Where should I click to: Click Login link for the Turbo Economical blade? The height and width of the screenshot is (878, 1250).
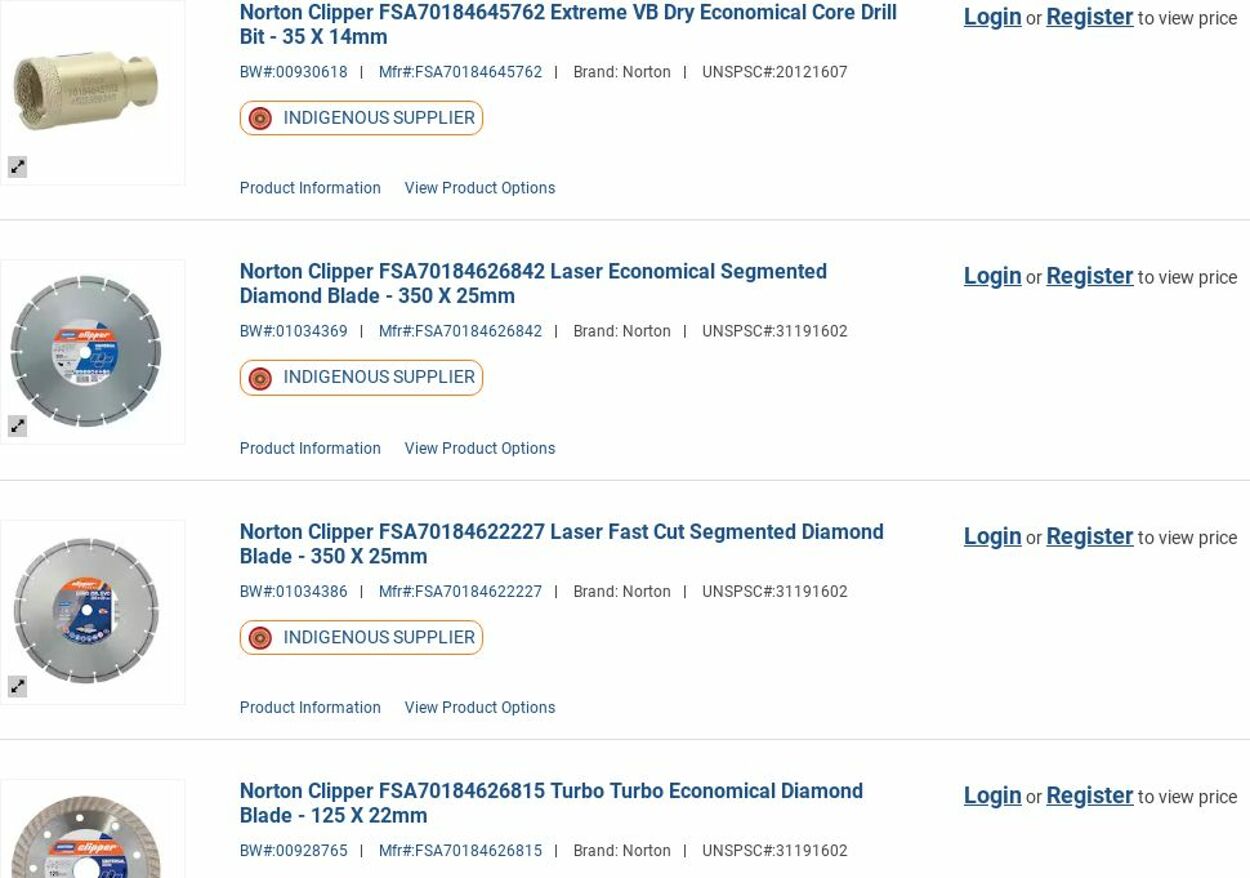coord(992,796)
